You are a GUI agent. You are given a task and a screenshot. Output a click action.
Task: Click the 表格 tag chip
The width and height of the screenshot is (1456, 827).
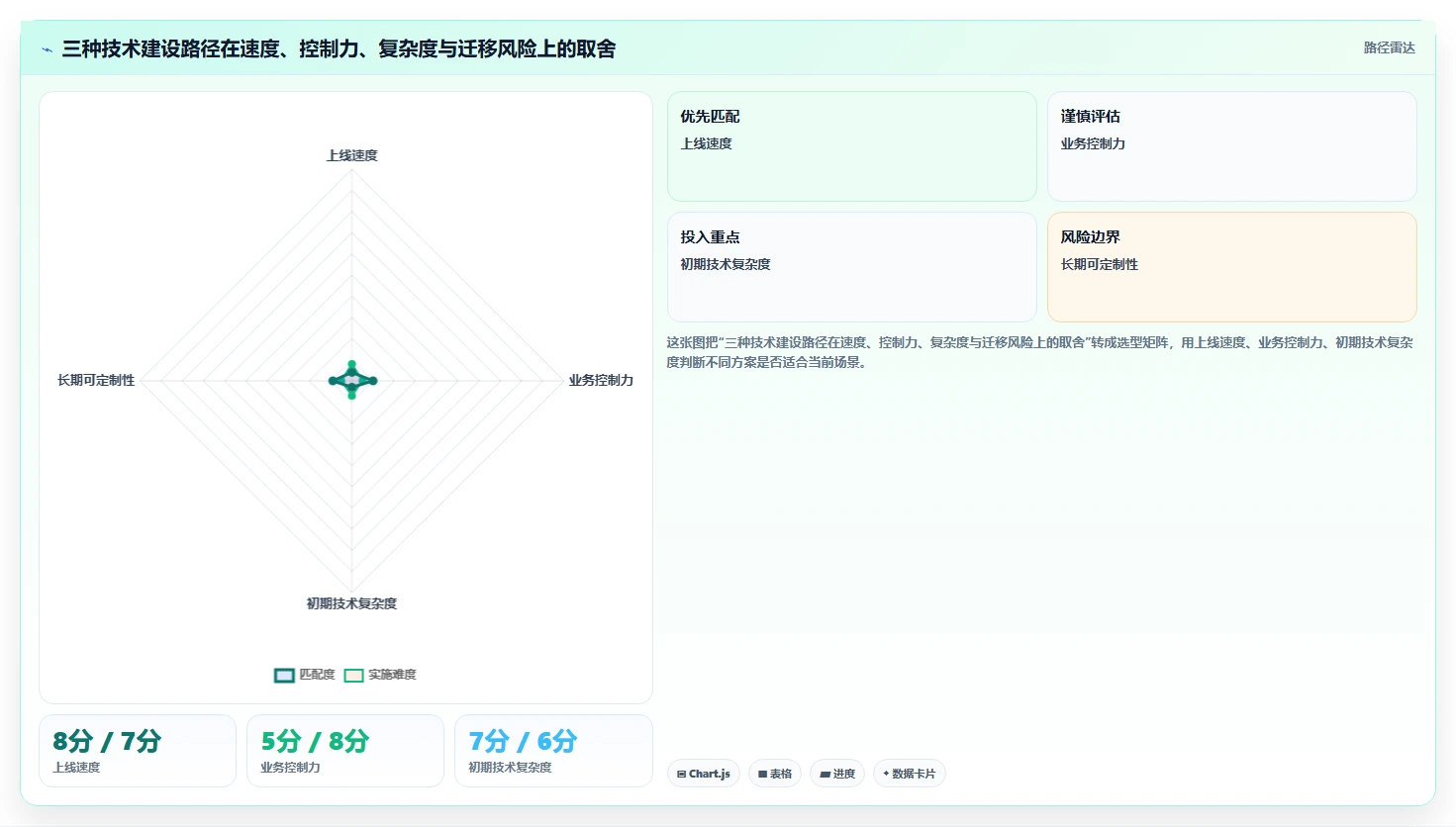775,774
